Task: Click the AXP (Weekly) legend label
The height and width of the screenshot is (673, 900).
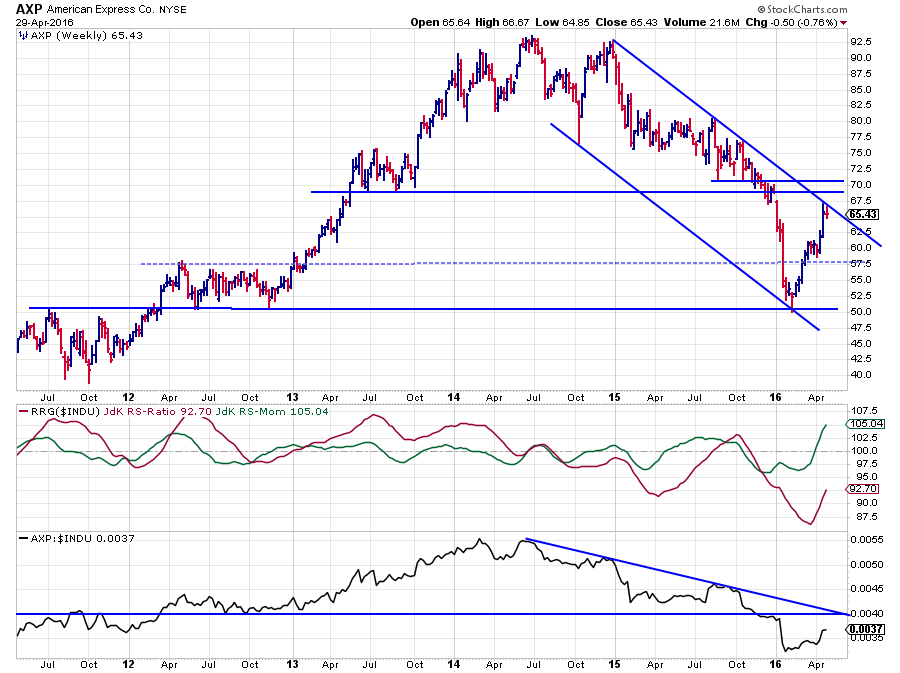Action: click(63, 34)
